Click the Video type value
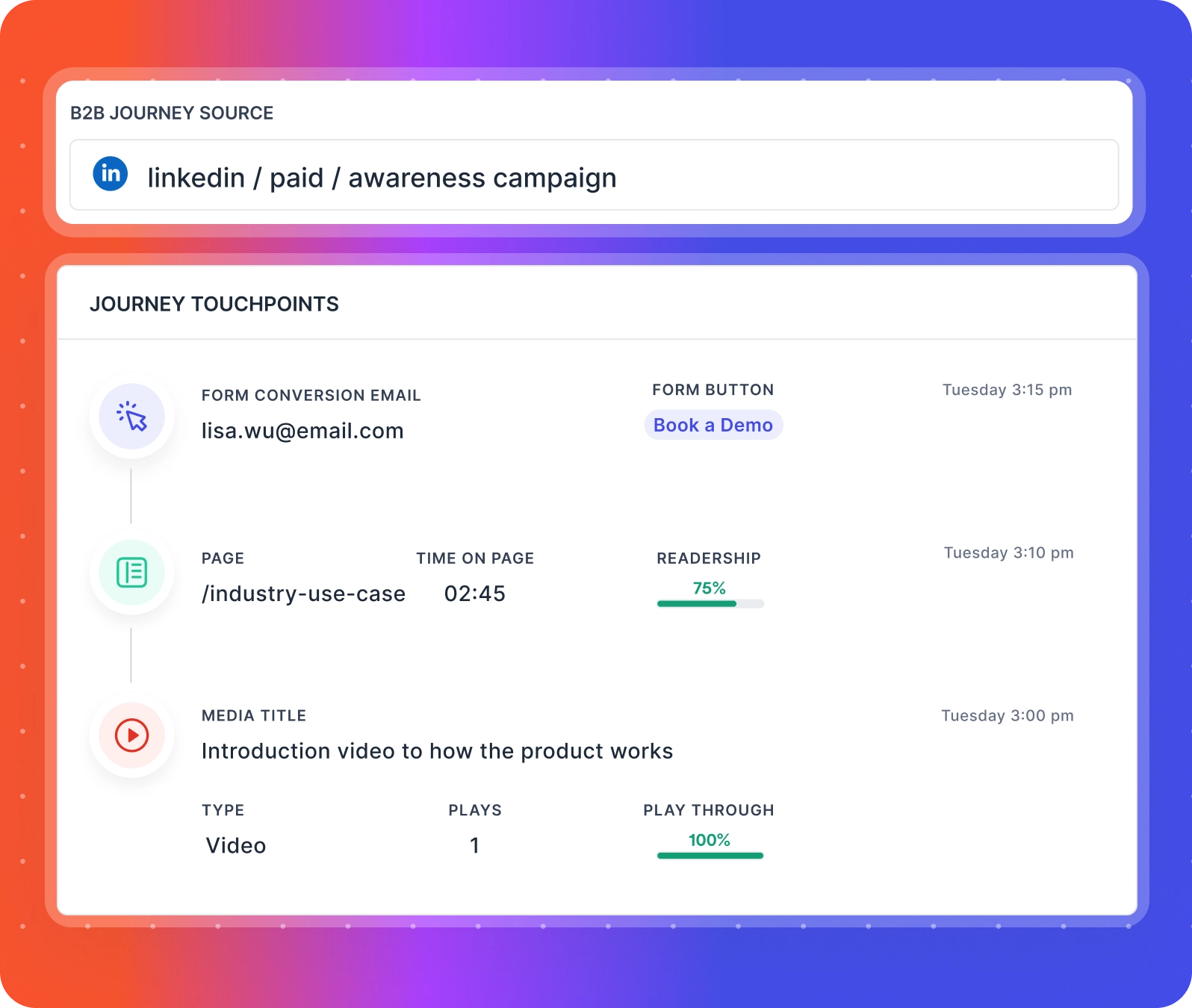 click(x=236, y=845)
